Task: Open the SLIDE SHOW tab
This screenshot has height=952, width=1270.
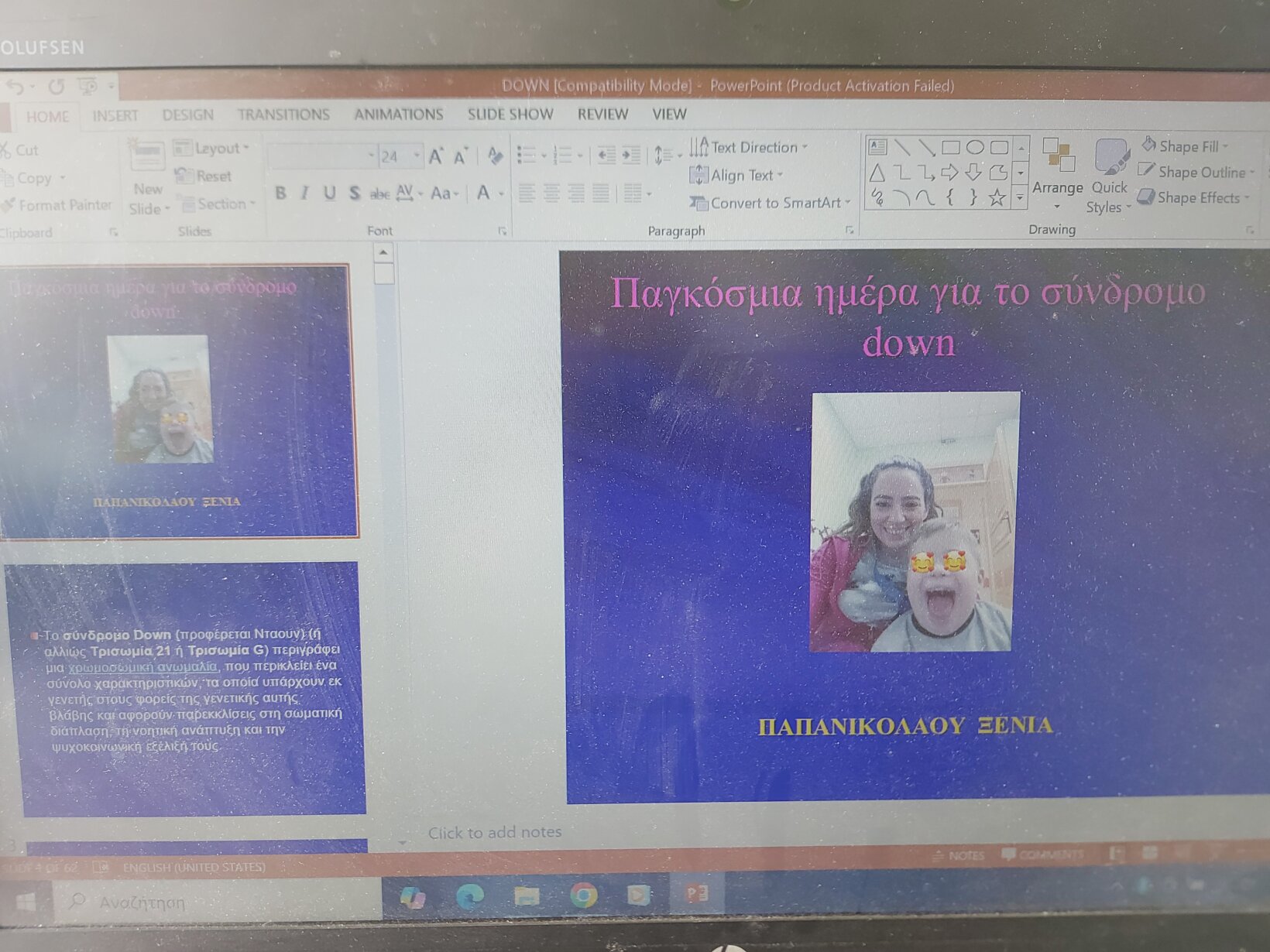Action: tap(510, 115)
